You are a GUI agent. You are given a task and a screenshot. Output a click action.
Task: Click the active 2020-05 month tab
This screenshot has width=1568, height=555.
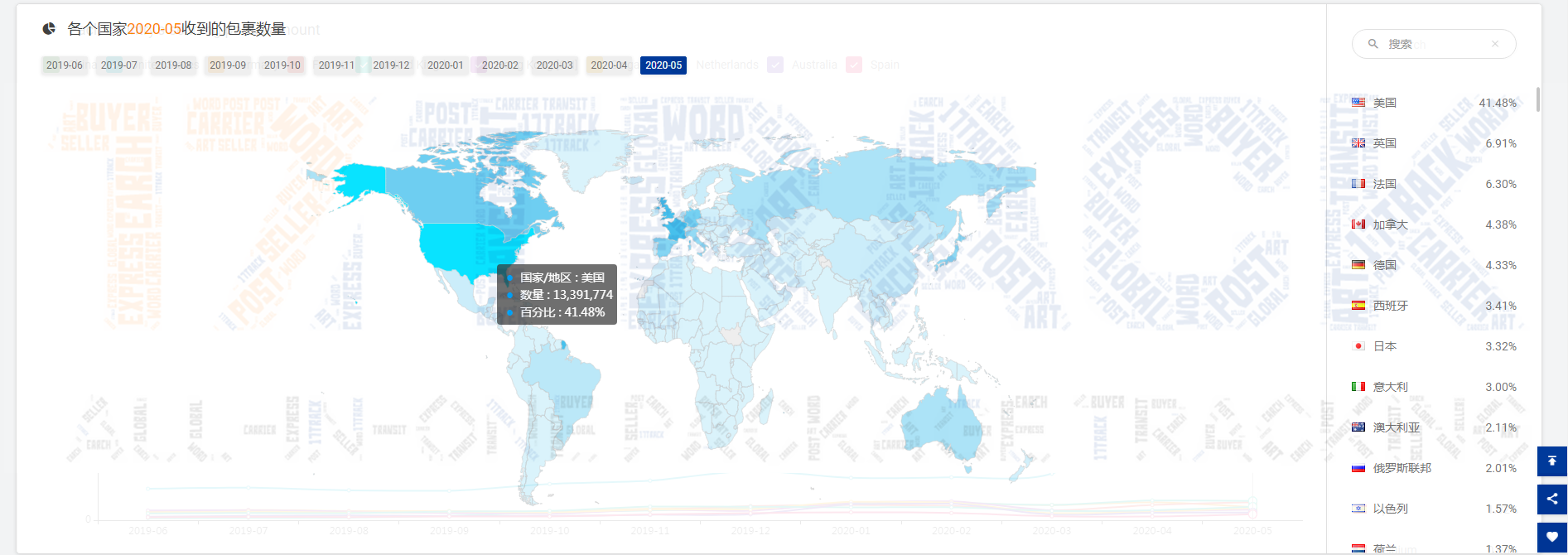pos(663,65)
